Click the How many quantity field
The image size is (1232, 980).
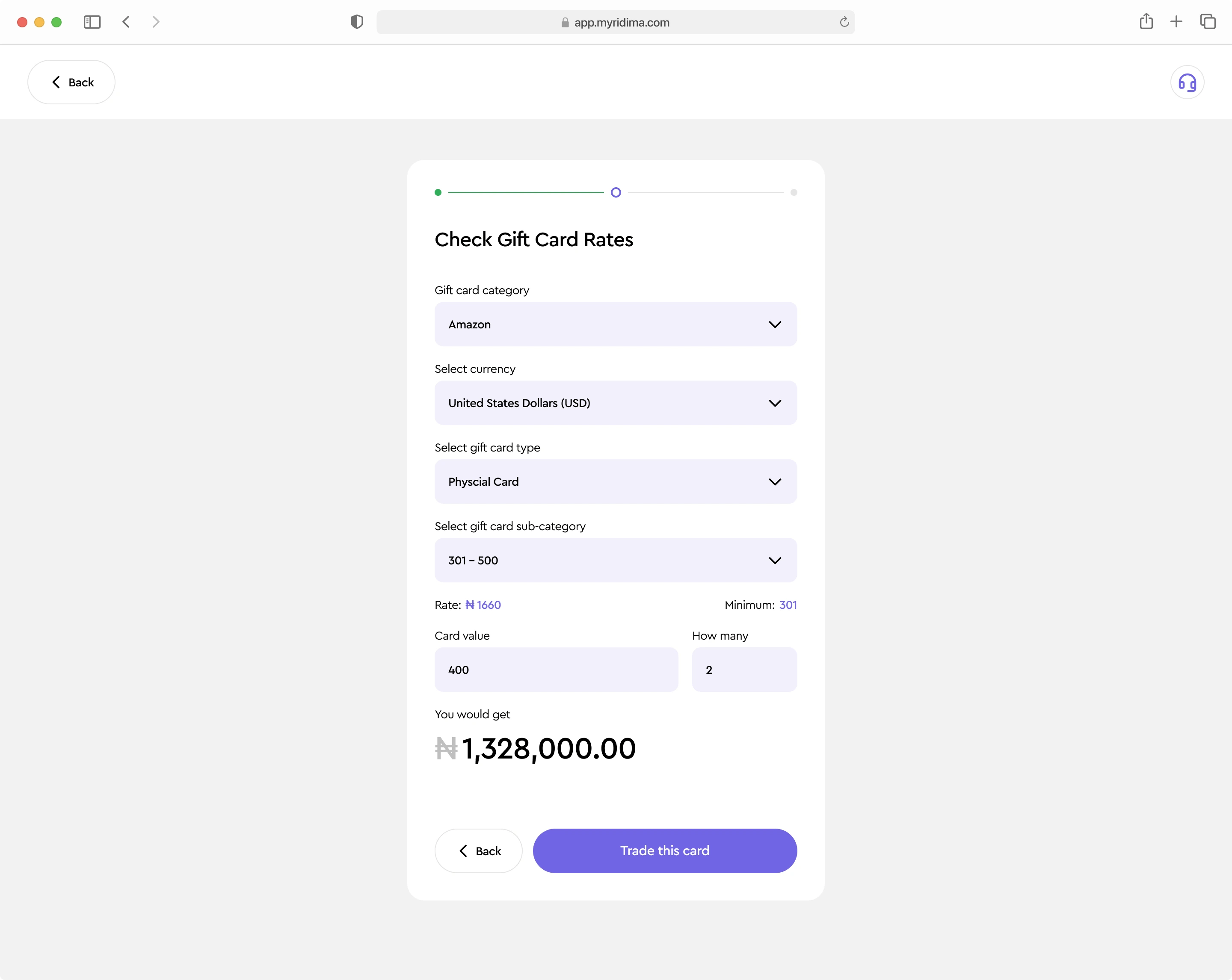tap(744, 670)
